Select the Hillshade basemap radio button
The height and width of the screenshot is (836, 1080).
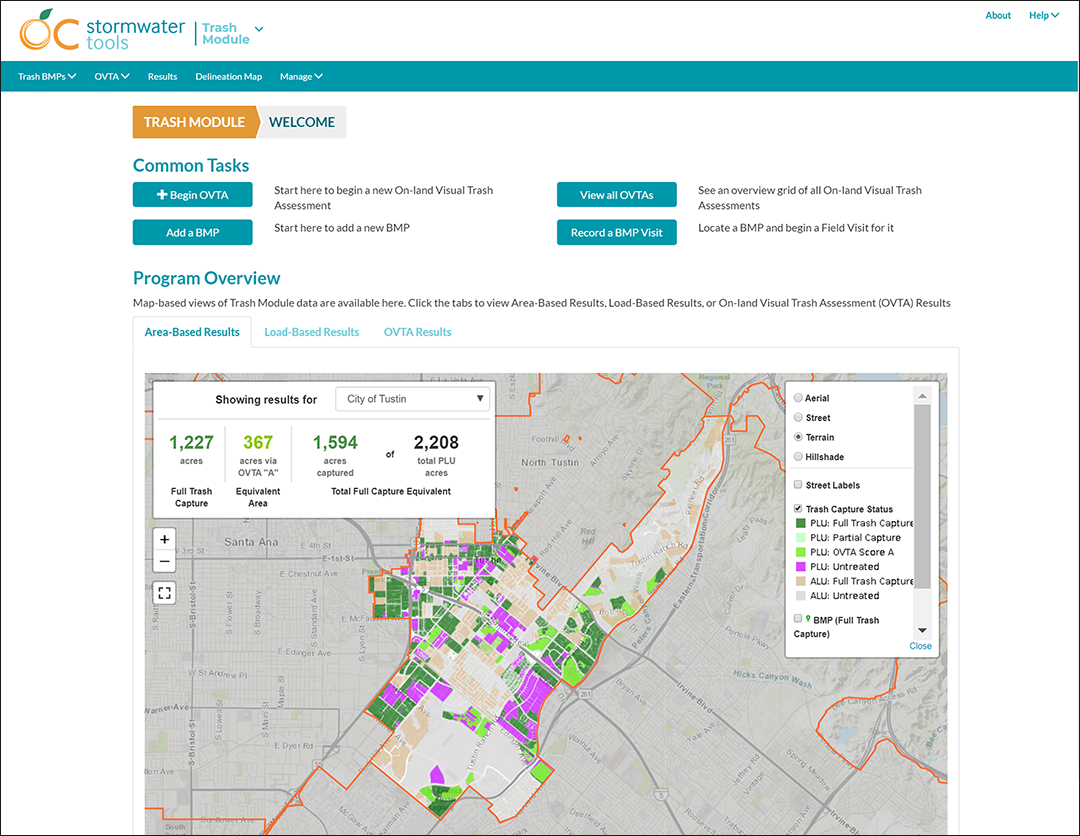coord(798,456)
